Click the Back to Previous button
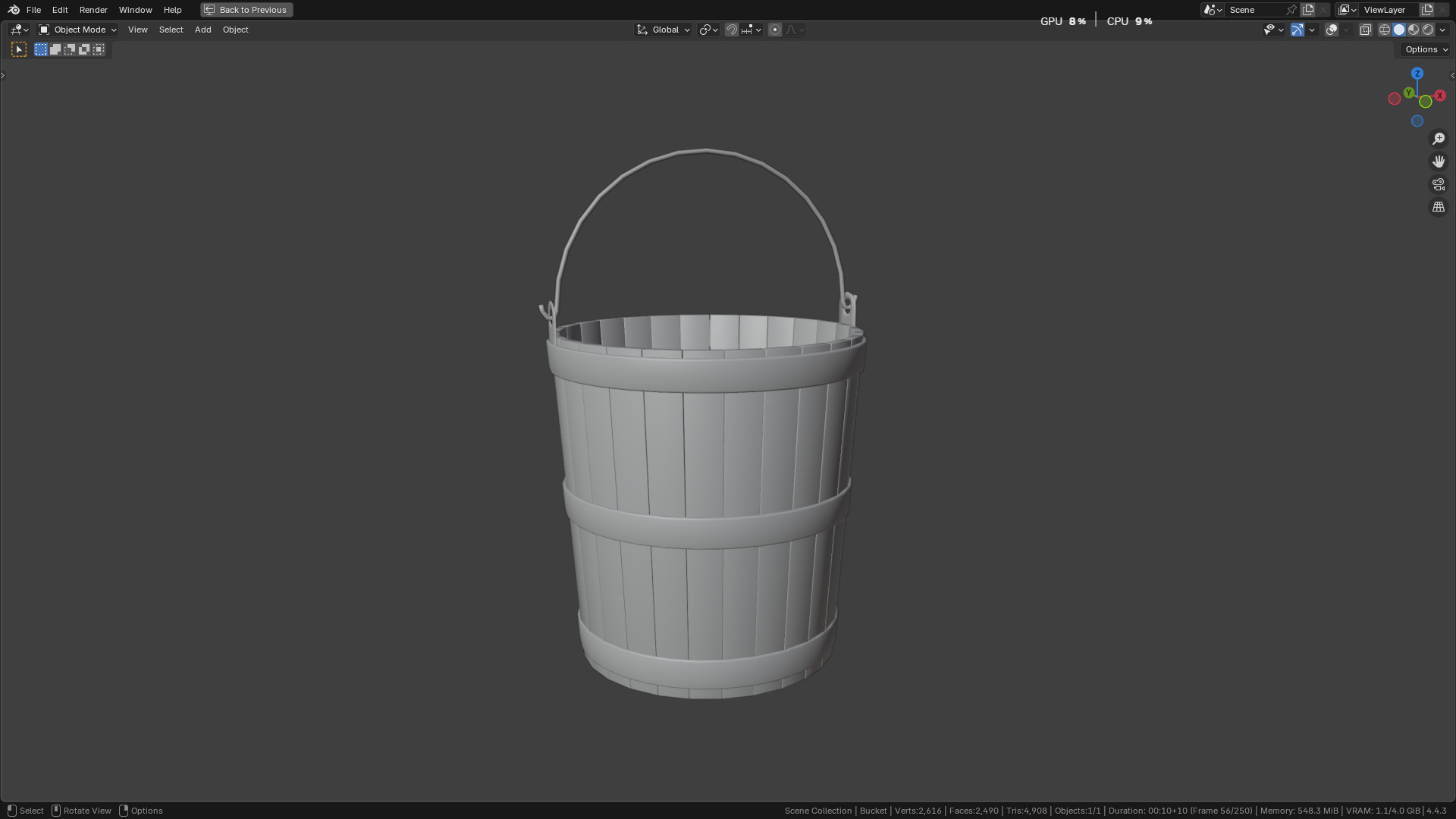1456x819 pixels. (246, 10)
